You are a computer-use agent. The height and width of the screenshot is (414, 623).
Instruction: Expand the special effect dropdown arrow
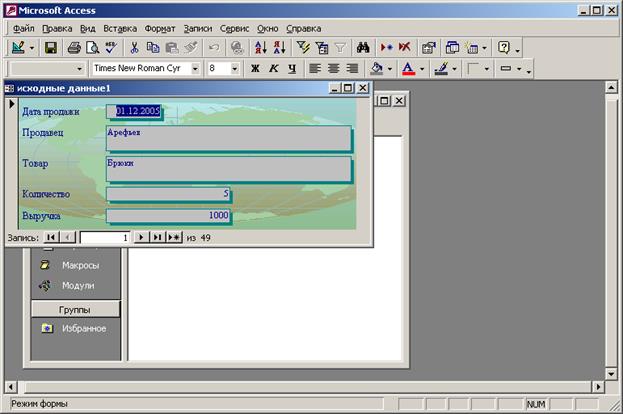click(519, 69)
